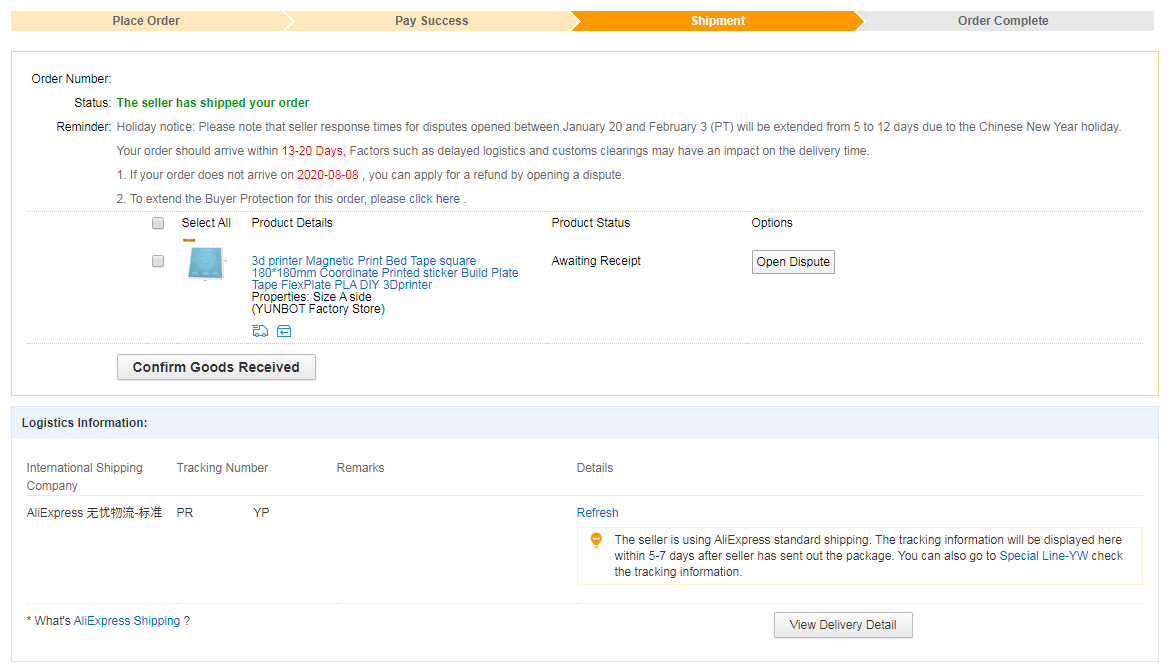1168x666 pixels.
Task: Click the Open Dispute button
Action: point(793,262)
